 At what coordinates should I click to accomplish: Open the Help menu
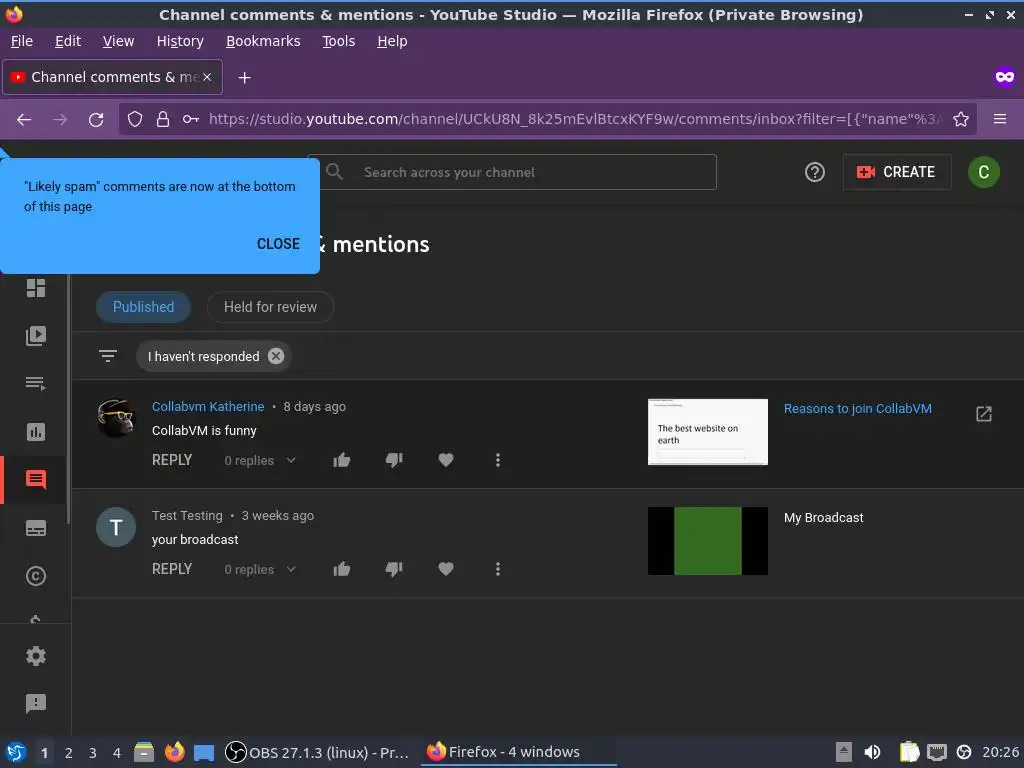pos(392,41)
